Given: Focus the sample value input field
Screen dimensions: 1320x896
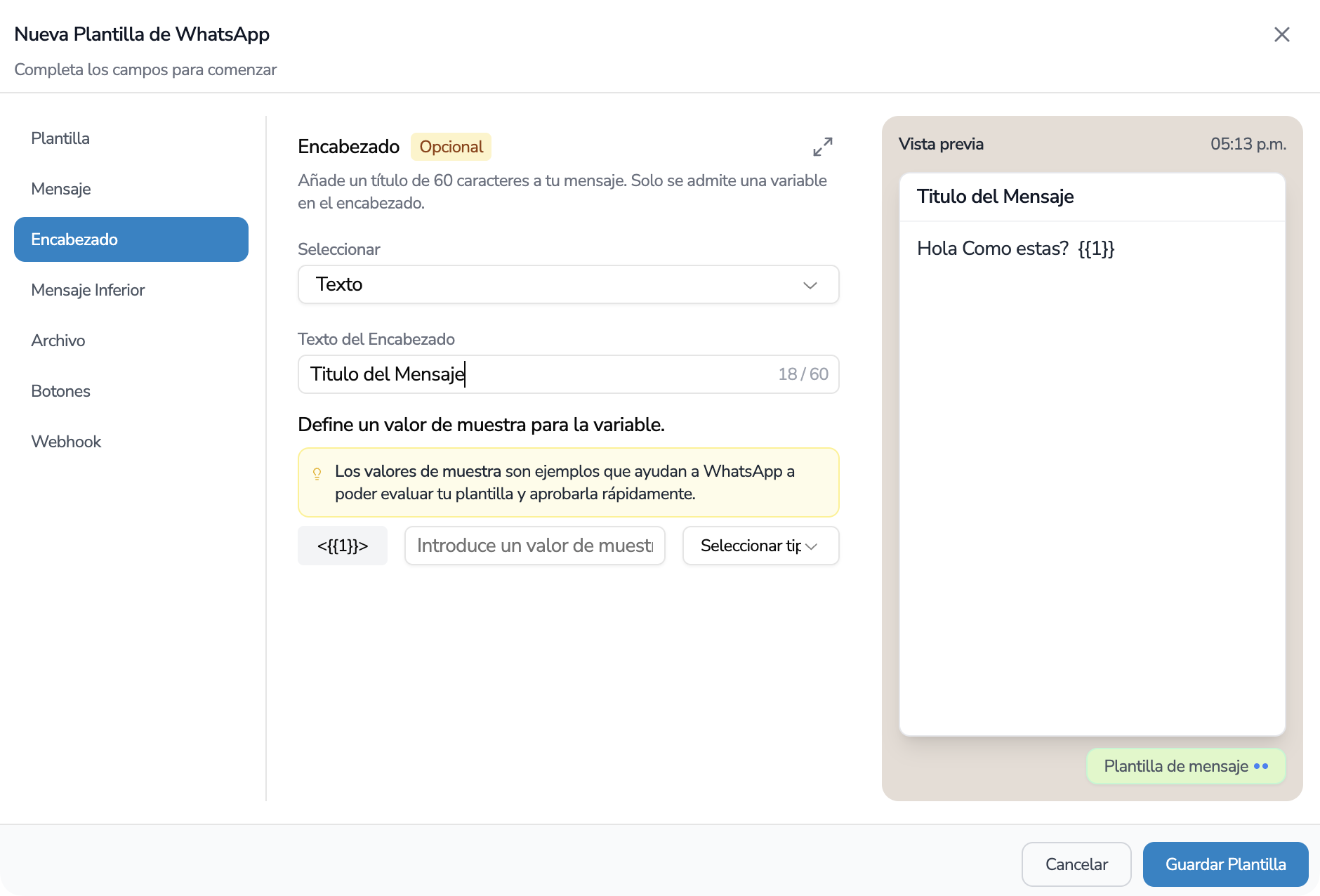Looking at the screenshot, I should coord(535,546).
